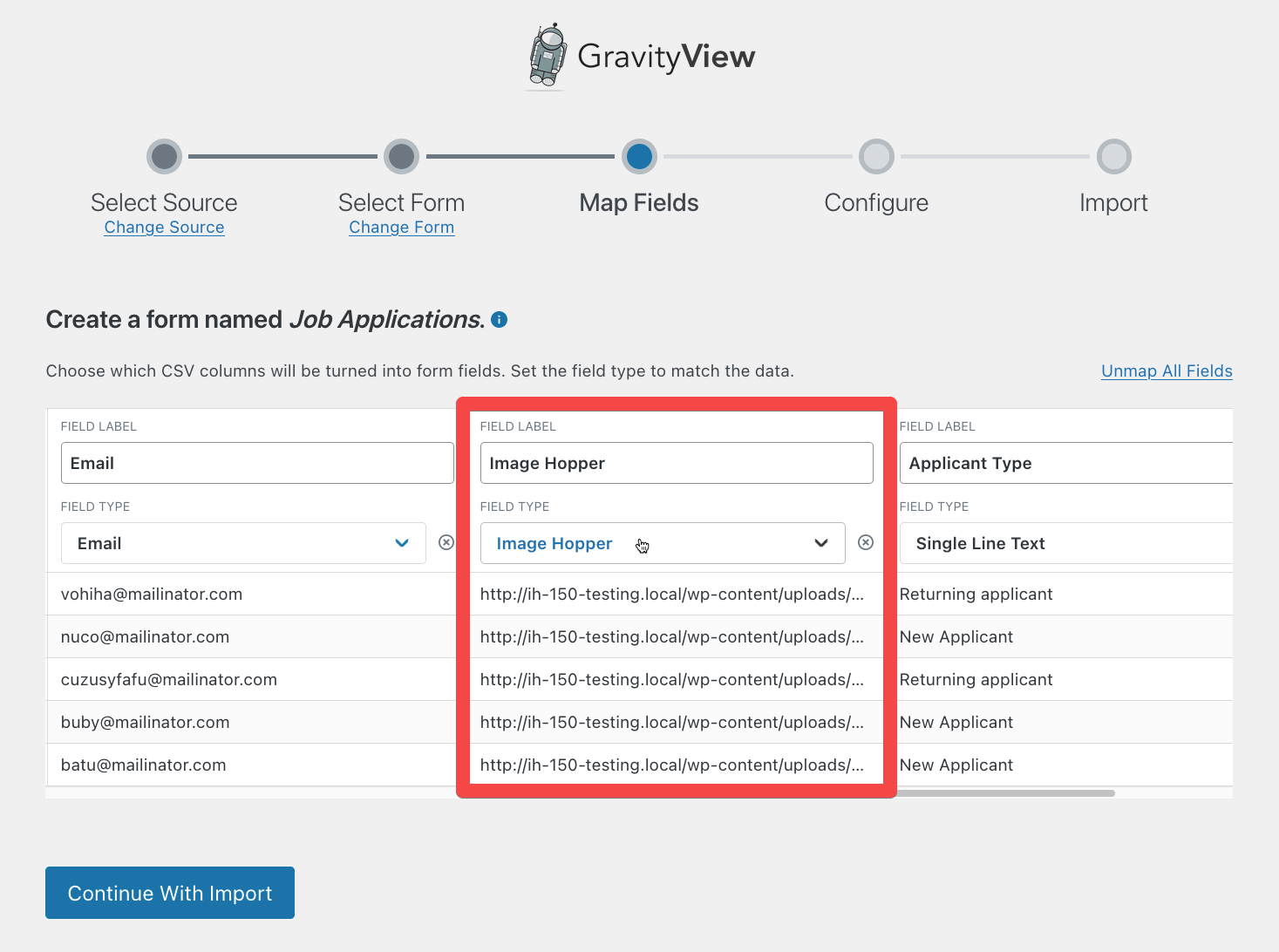The height and width of the screenshot is (952, 1279).
Task: Click the info icon beside Job Applications
Action: (499, 320)
